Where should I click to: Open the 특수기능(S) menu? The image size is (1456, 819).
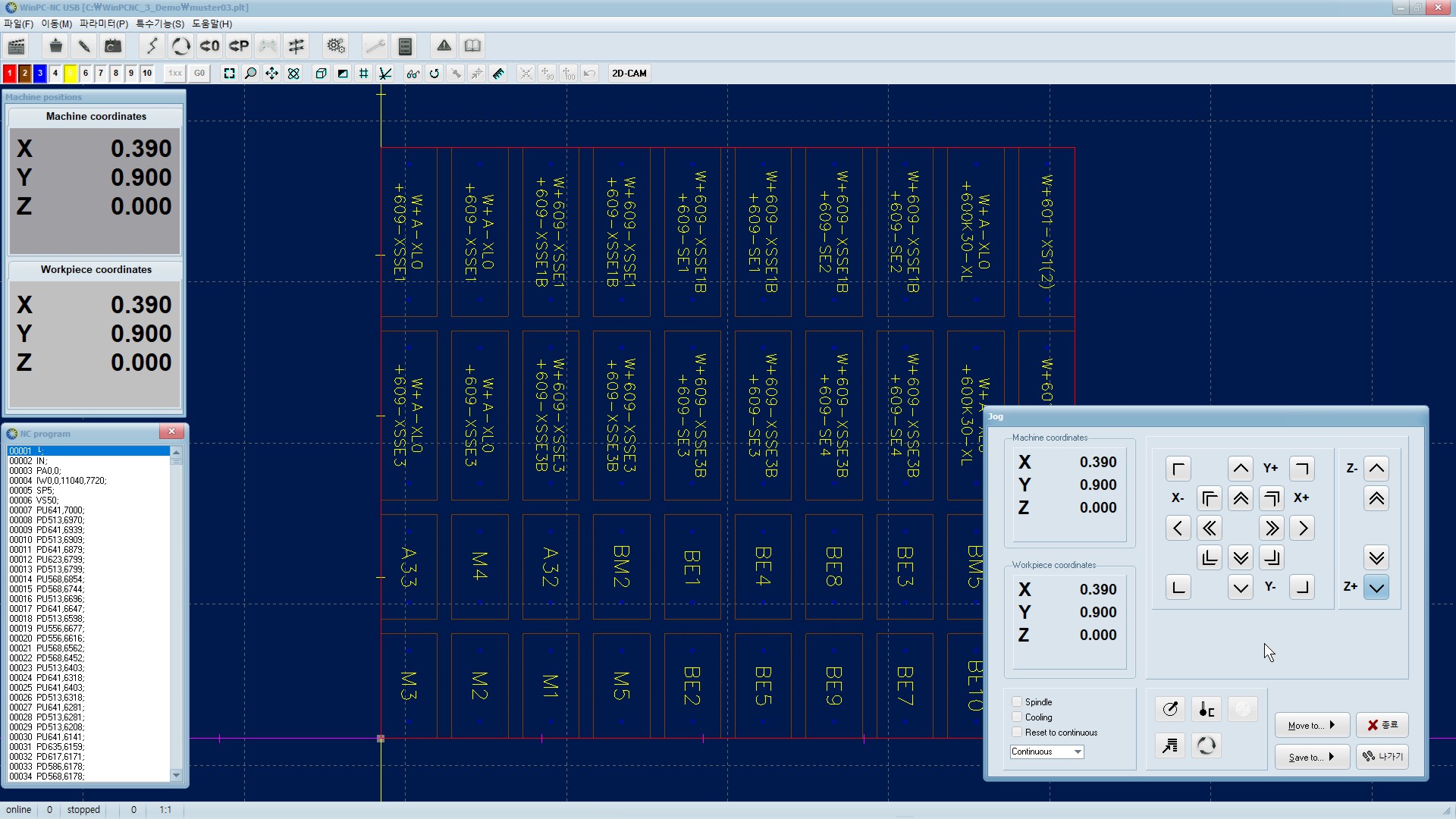point(160,24)
